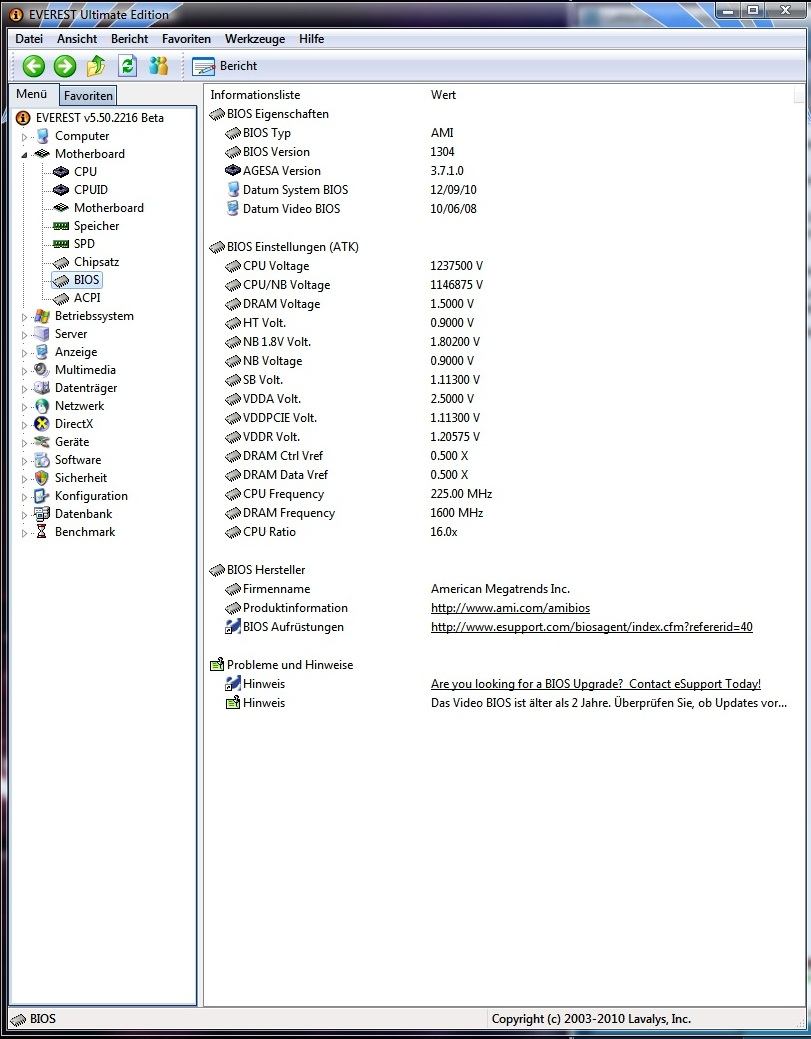Click the Datenbank icon in tree

42,514
